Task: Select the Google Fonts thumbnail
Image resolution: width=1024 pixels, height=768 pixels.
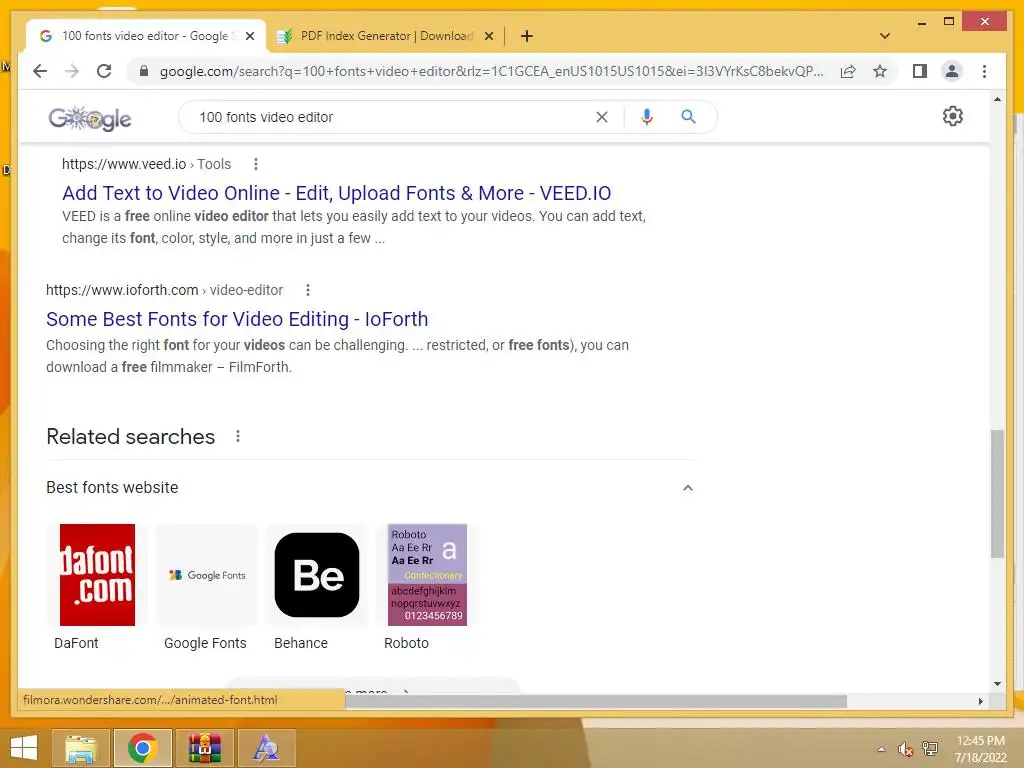Action: 207,575
